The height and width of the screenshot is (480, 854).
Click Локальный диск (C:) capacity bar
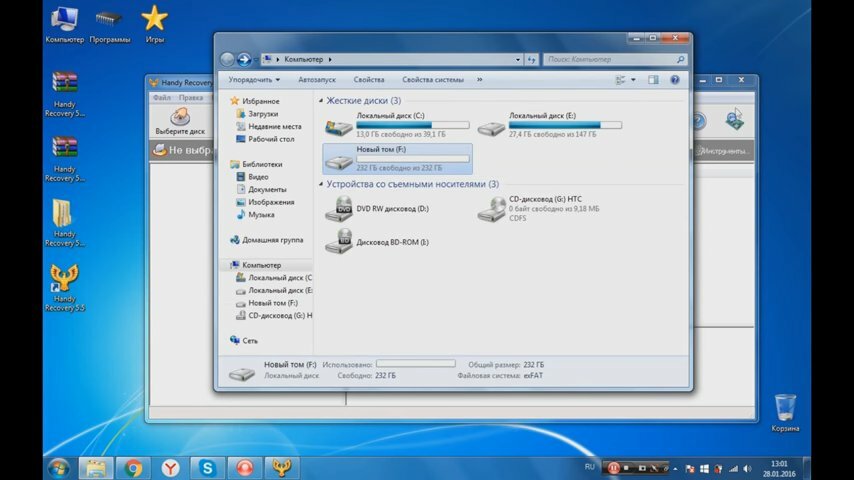[412, 125]
